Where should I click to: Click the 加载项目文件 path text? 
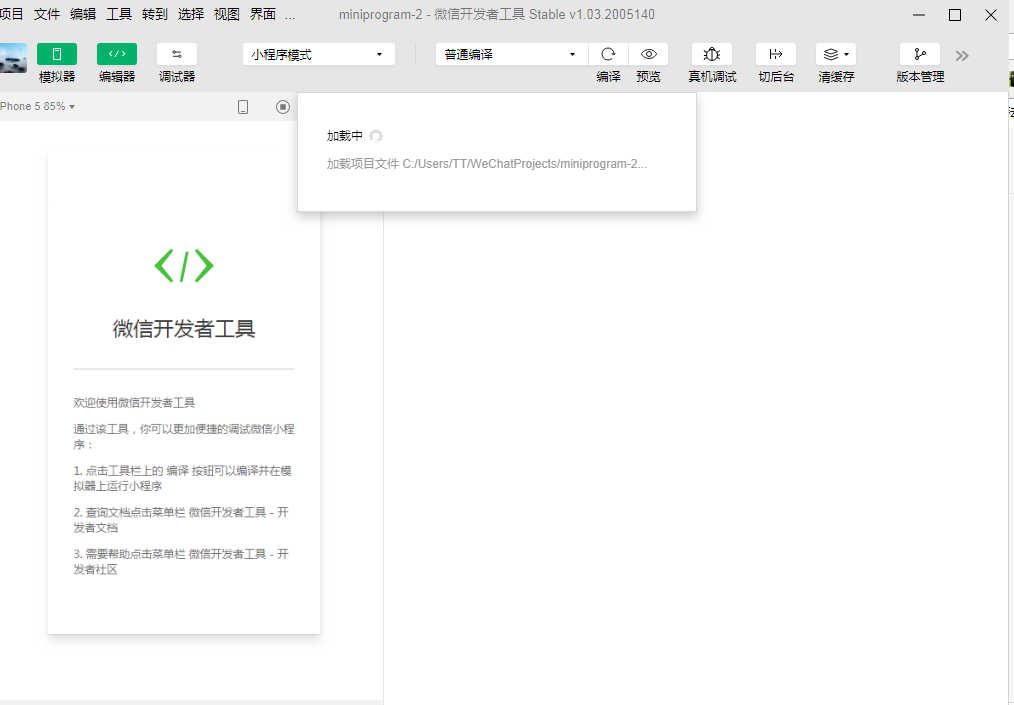click(x=487, y=164)
